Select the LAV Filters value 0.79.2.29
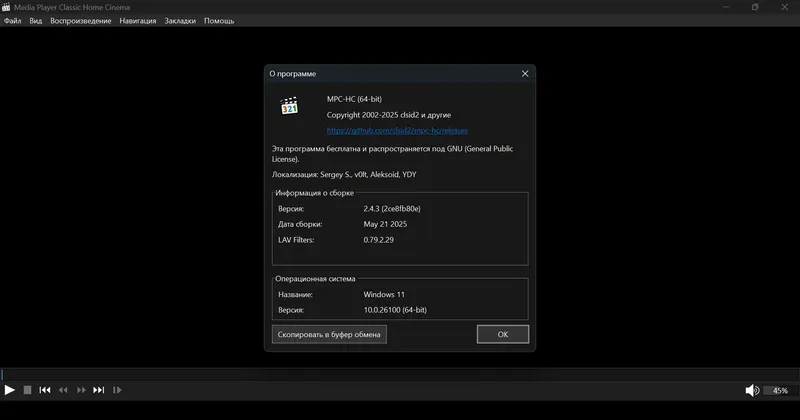 click(379, 240)
